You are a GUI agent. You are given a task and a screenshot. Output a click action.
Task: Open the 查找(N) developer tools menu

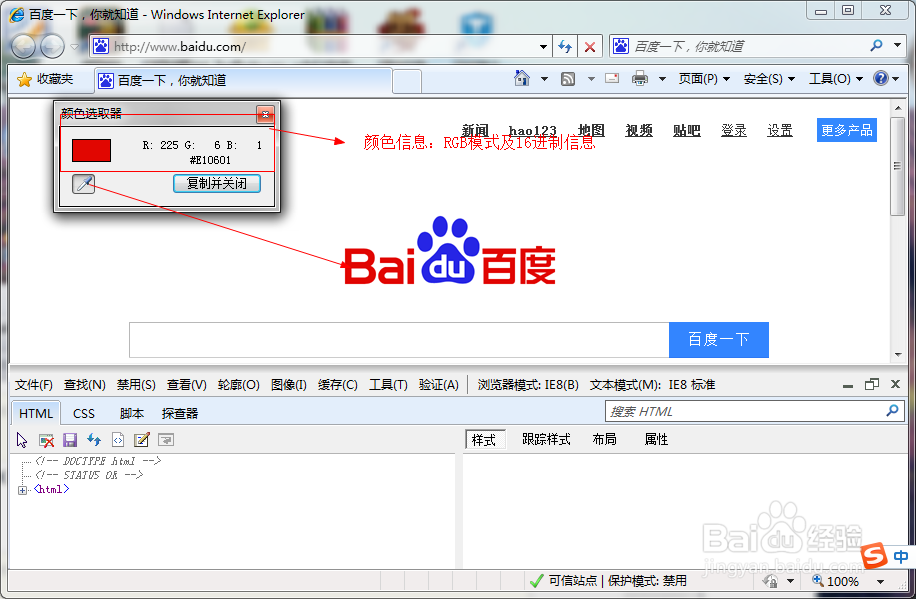85,385
